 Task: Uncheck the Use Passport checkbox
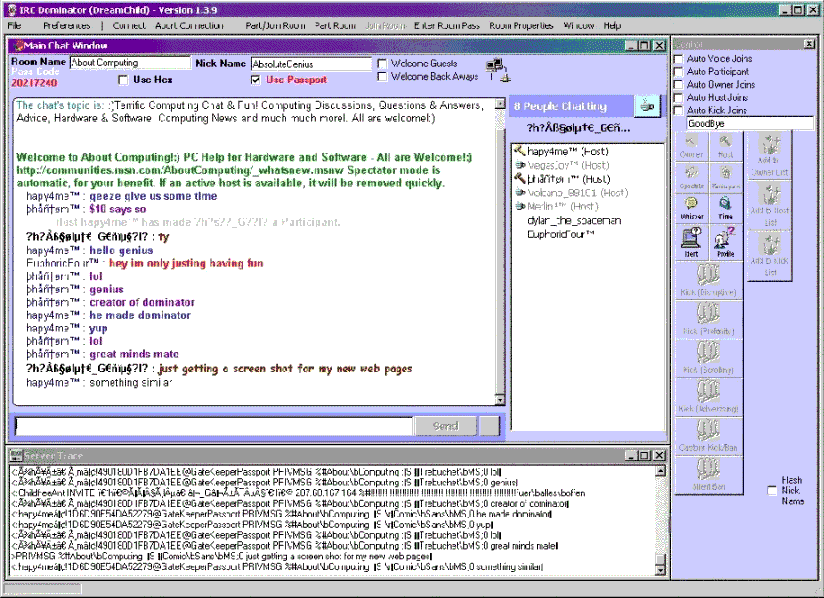pos(256,80)
